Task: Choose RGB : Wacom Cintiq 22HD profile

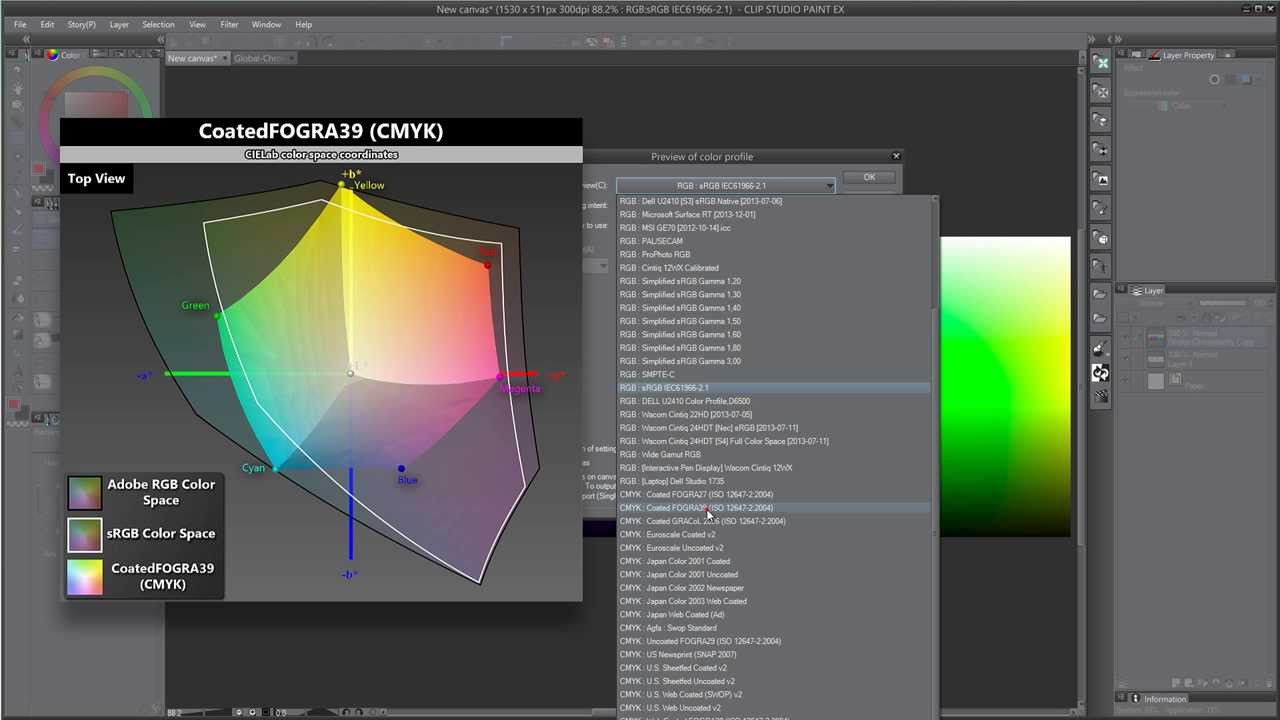Action: pos(774,414)
